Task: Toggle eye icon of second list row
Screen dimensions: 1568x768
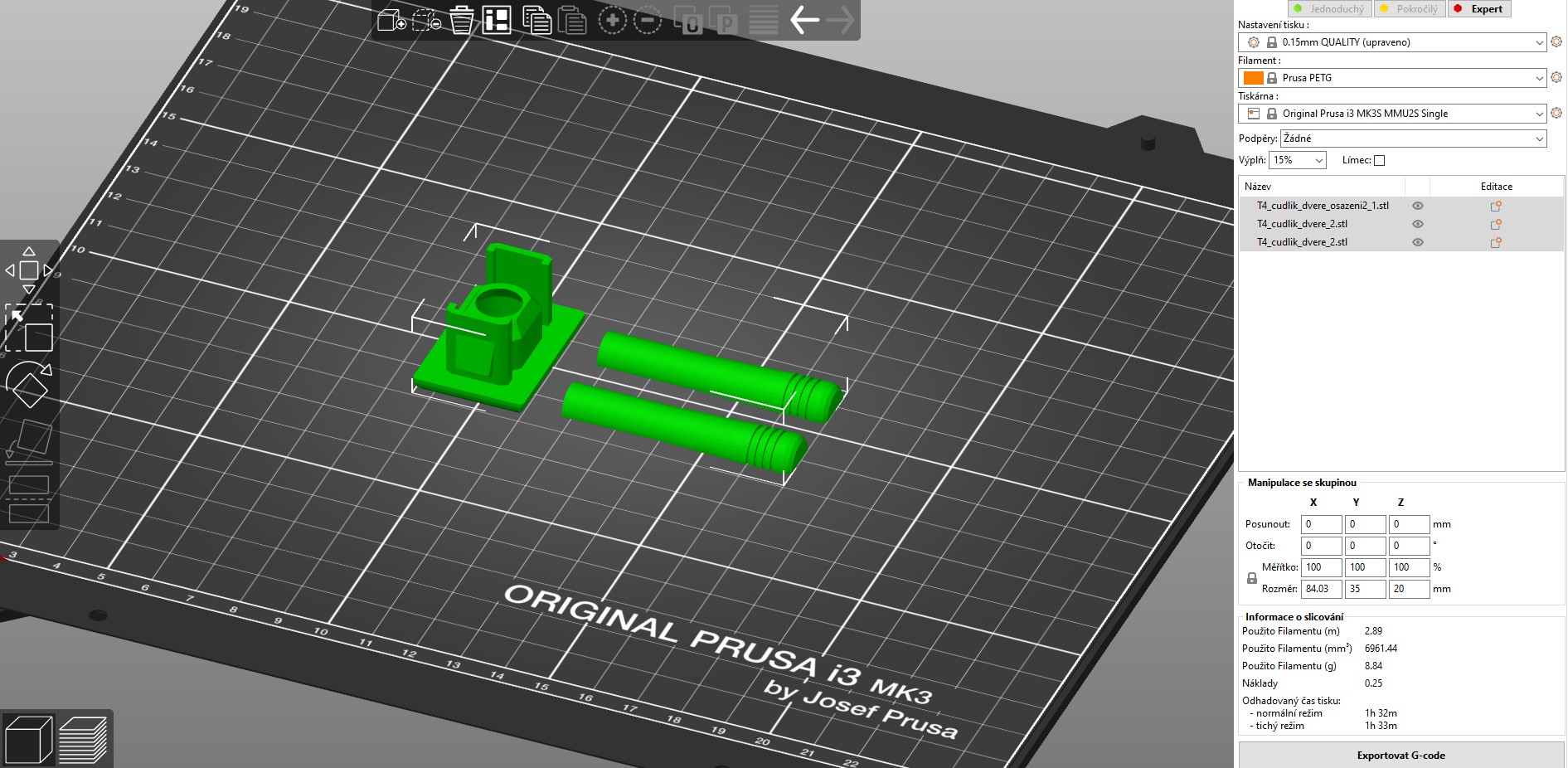Action: 1418,224
